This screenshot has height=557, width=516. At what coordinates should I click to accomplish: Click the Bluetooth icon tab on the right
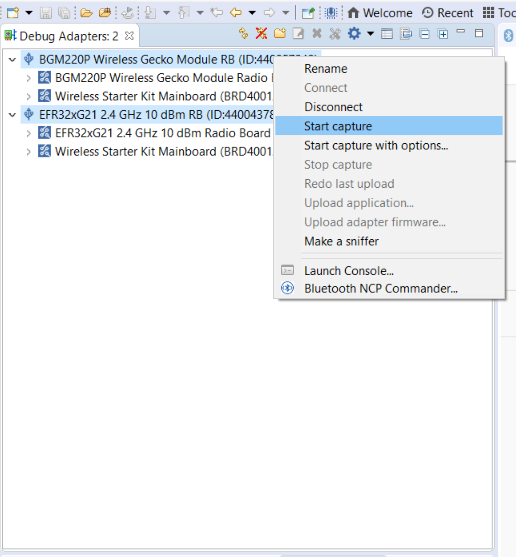(x=509, y=36)
